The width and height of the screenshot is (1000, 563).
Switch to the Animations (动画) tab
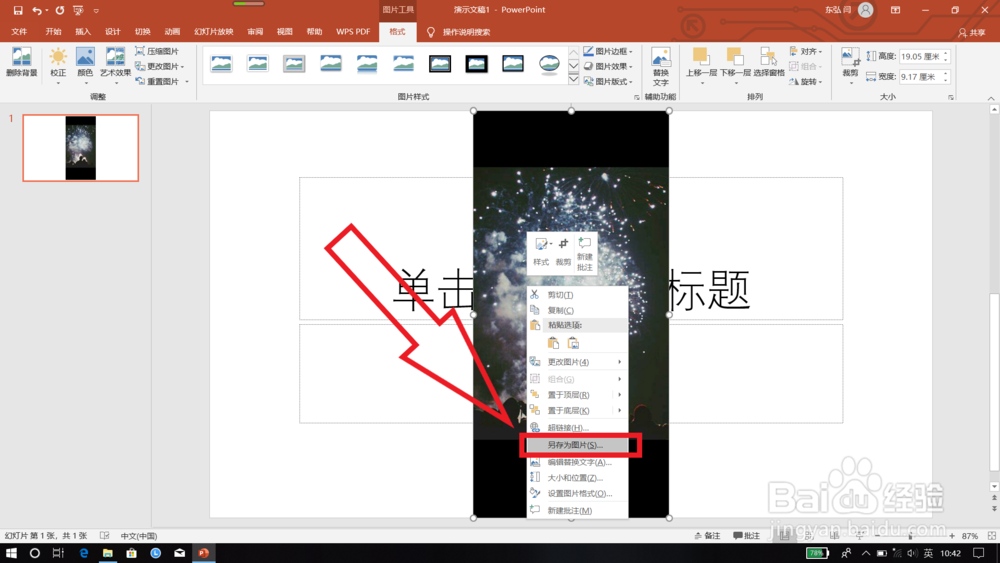[x=172, y=32]
